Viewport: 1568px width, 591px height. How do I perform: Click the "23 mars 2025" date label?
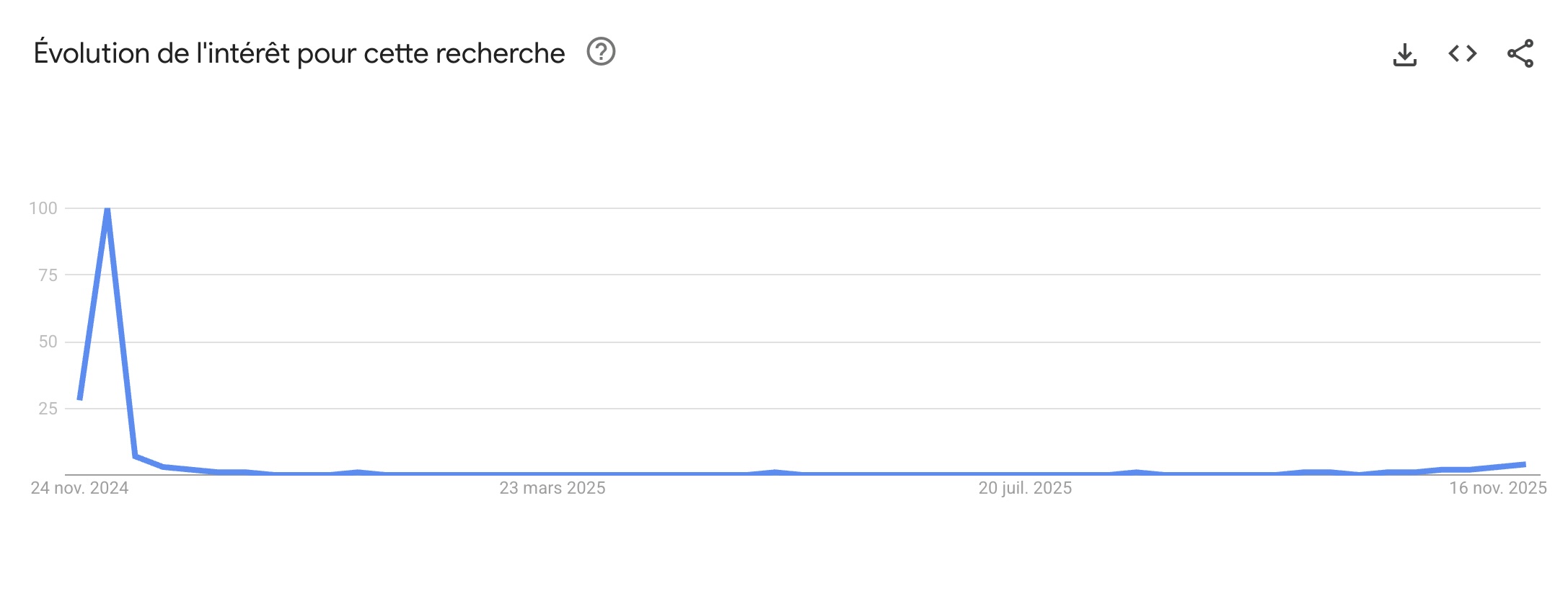click(x=552, y=488)
